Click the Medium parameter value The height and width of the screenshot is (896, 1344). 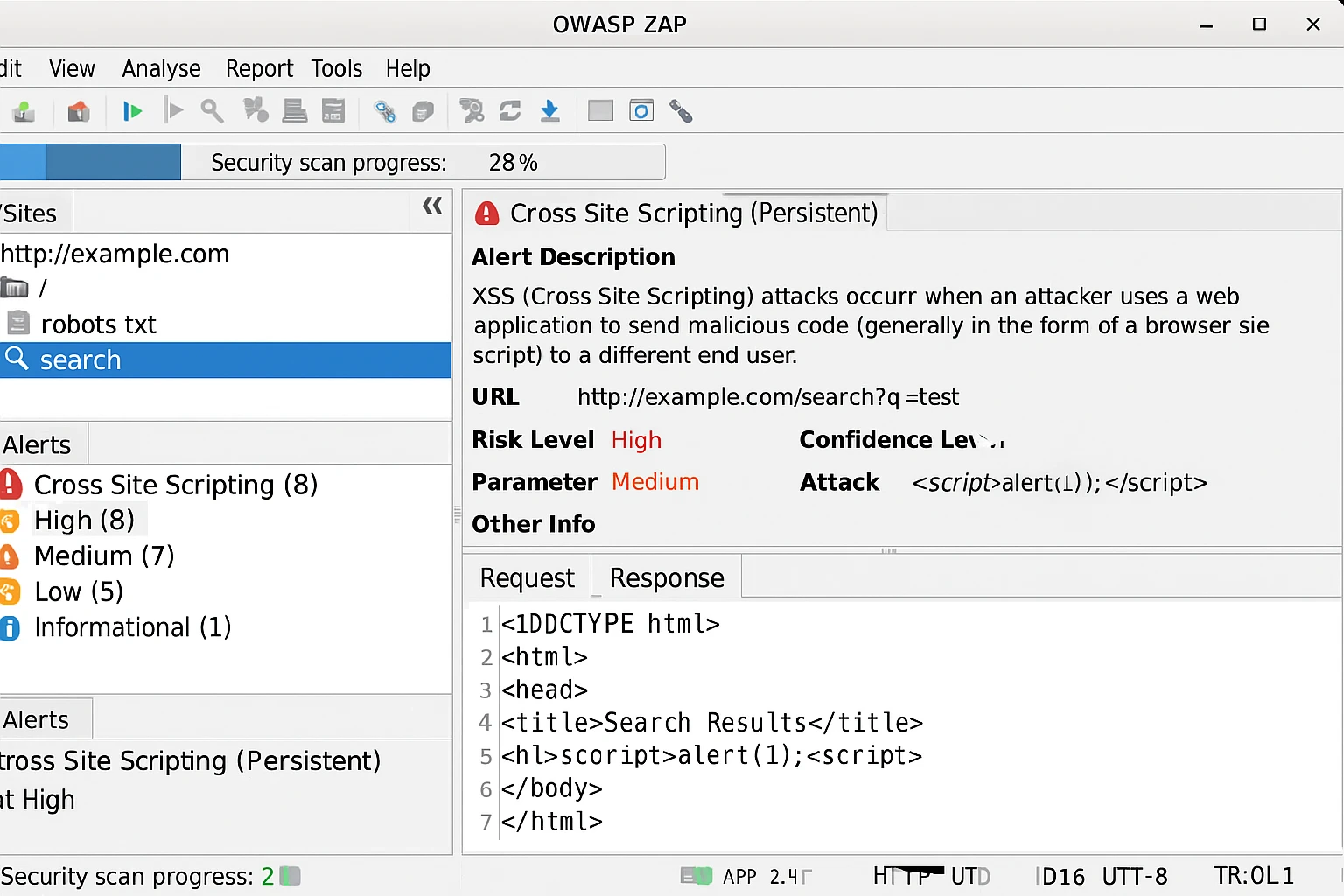click(x=655, y=482)
